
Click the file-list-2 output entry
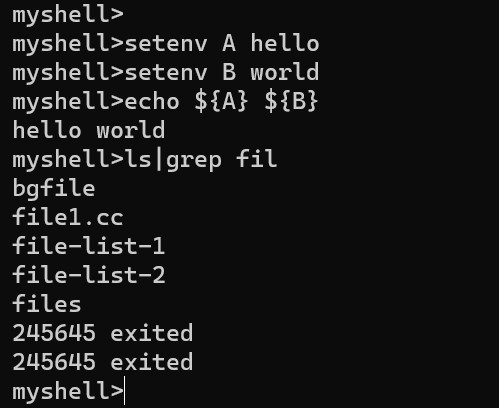(89, 275)
